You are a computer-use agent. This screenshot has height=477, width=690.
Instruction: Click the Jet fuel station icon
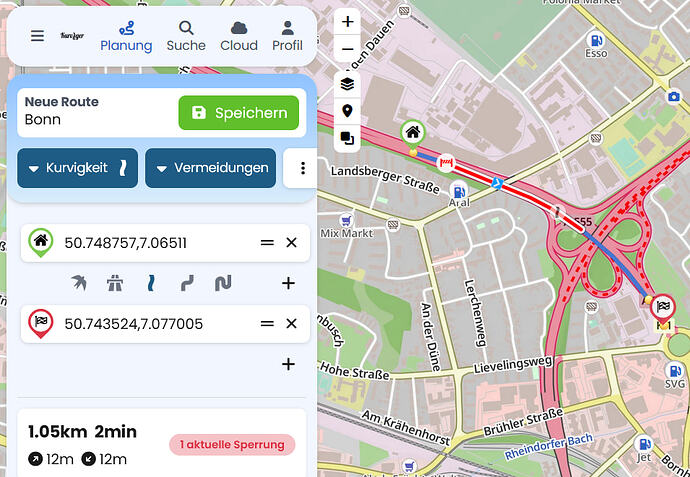coord(644,443)
